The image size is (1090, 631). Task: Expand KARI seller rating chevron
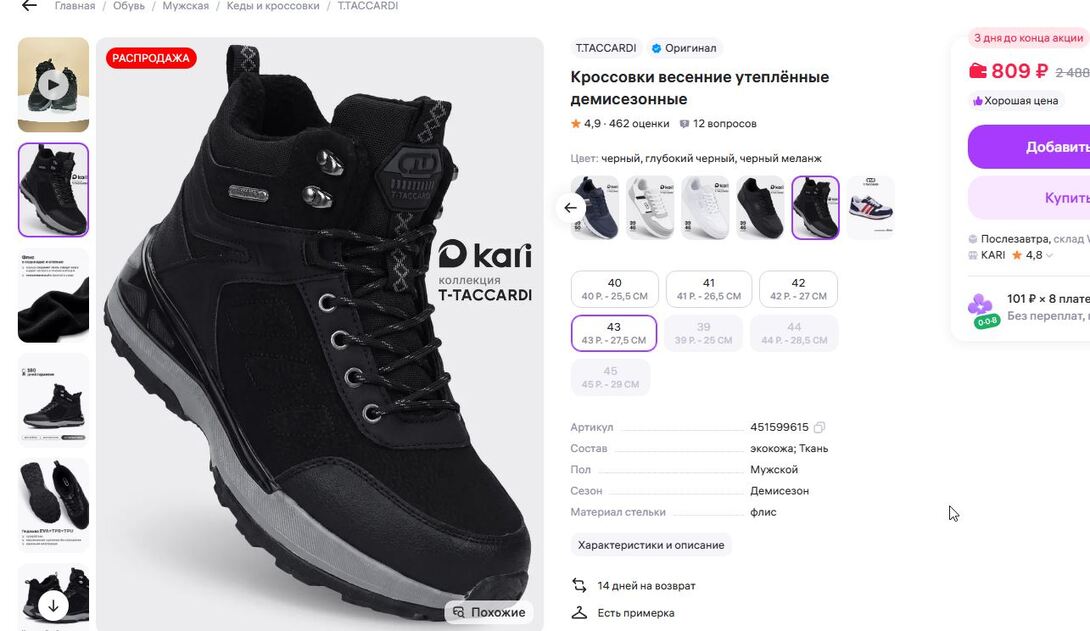click(1049, 256)
